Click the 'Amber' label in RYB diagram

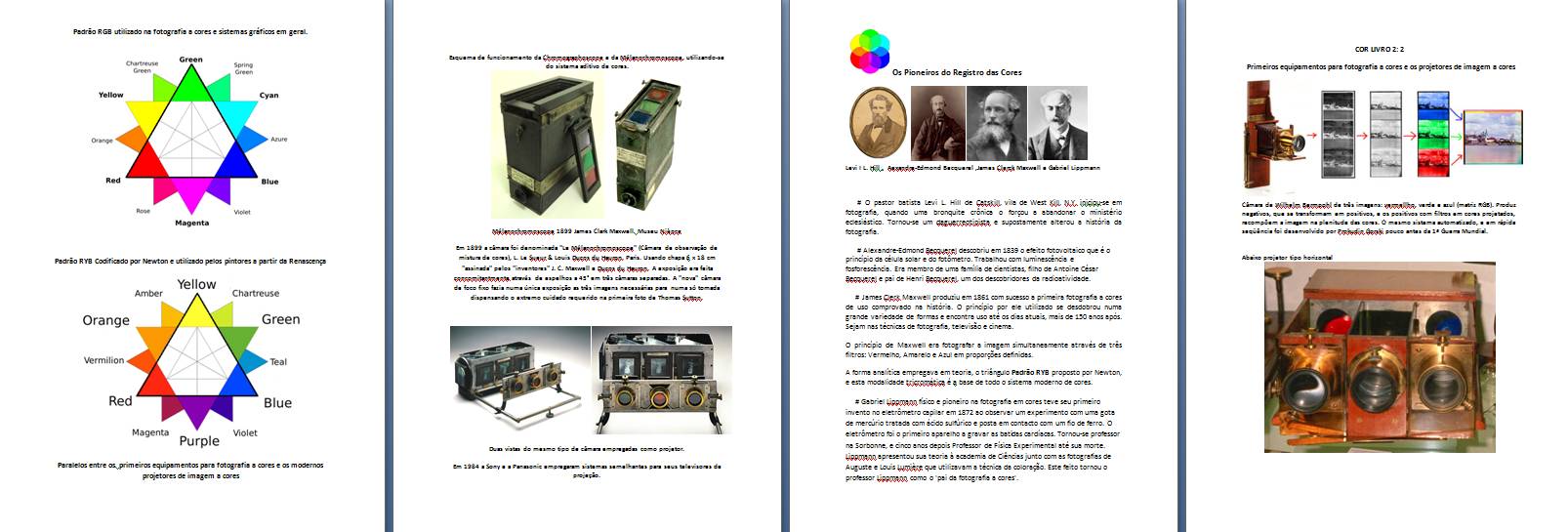[148, 293]
